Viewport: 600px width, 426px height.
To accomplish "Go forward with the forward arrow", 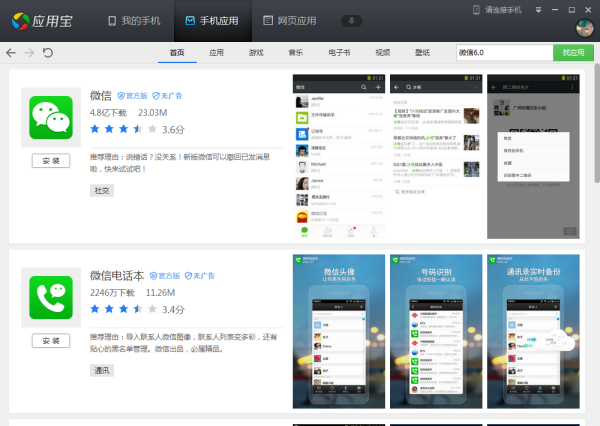I will pos(29,52).
